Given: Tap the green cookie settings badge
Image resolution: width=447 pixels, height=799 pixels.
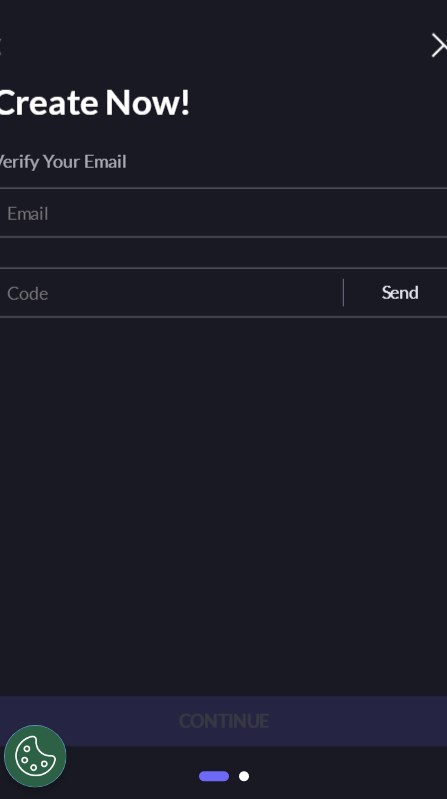Looking at the screenshot, I should click(35, 756).
